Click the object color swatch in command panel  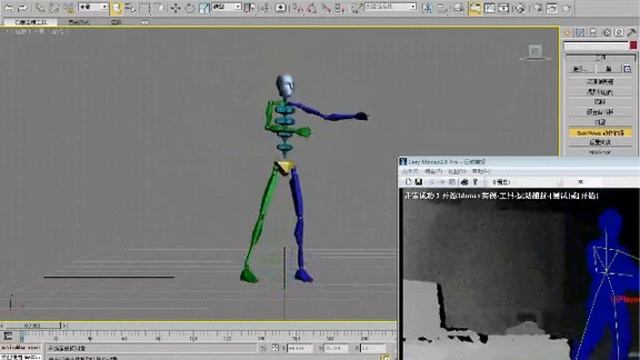point(633,45)
